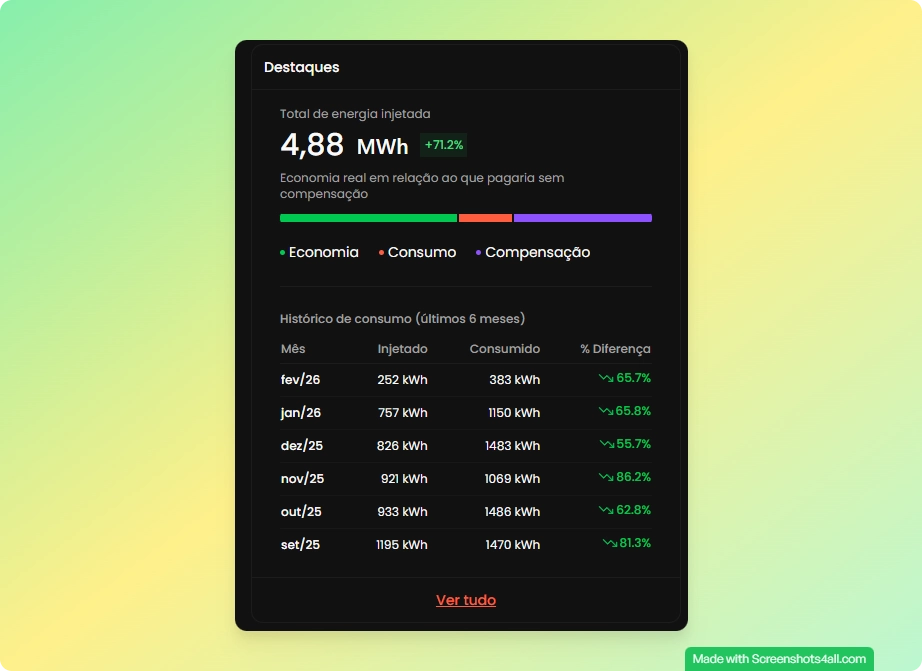Click the Made with Screenshots4all.com badge
Screen dimensions: 922x671
coord(779,659)
